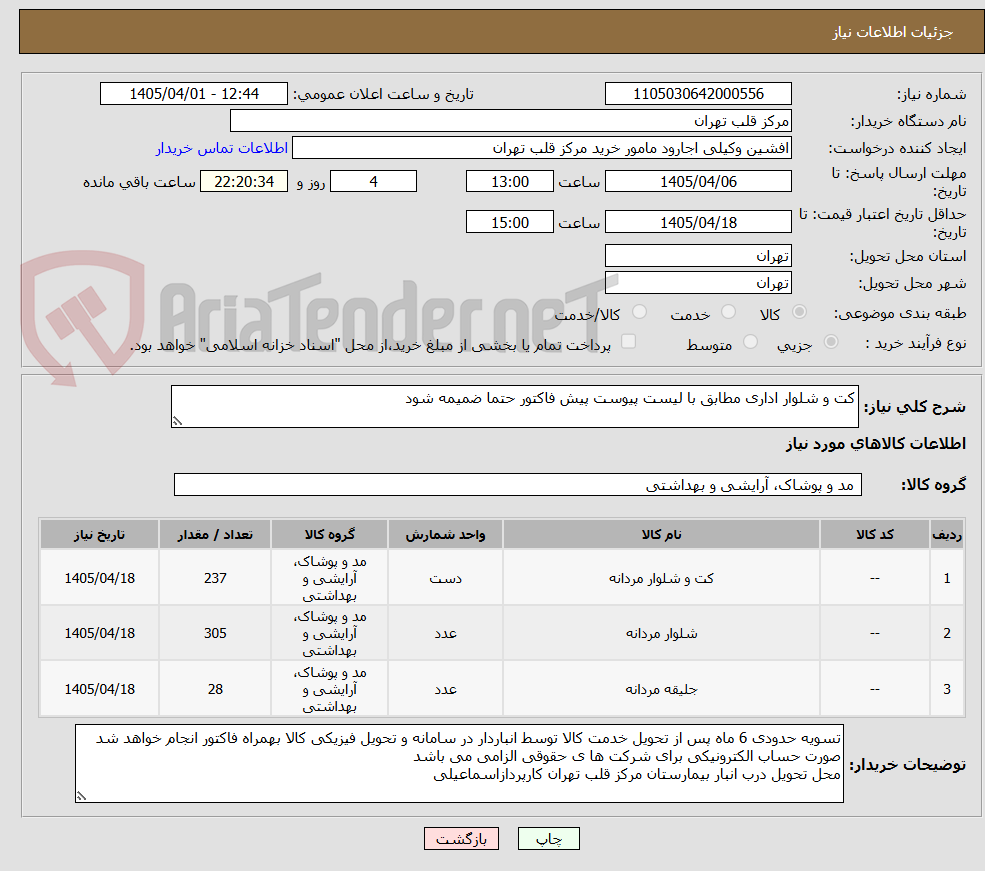This screenshot has width=985, height=871.
Task: Select the item name کت و شلوار مردانه
Action: (x=661, y=578)
